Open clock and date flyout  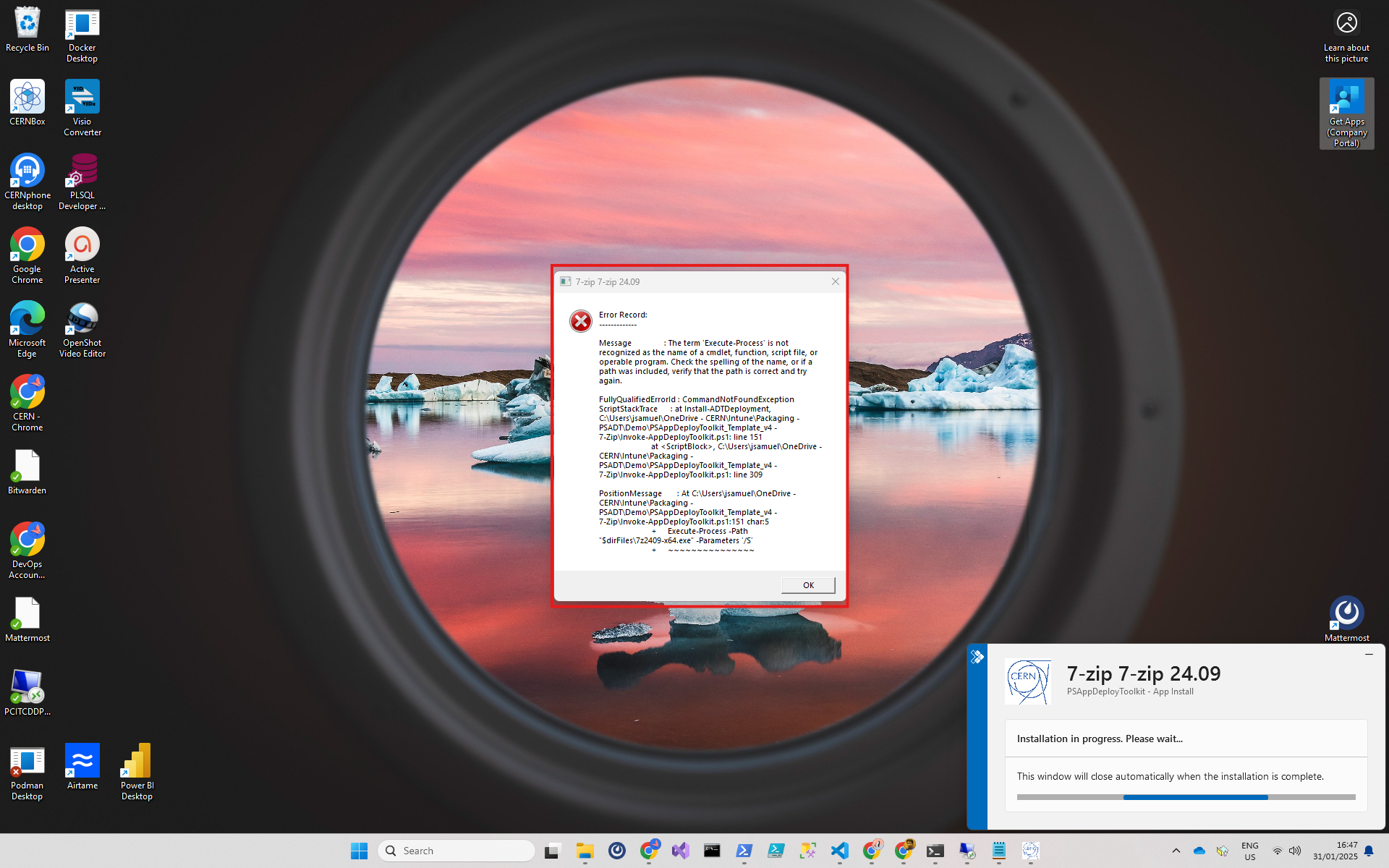[x=1335, y=851]
